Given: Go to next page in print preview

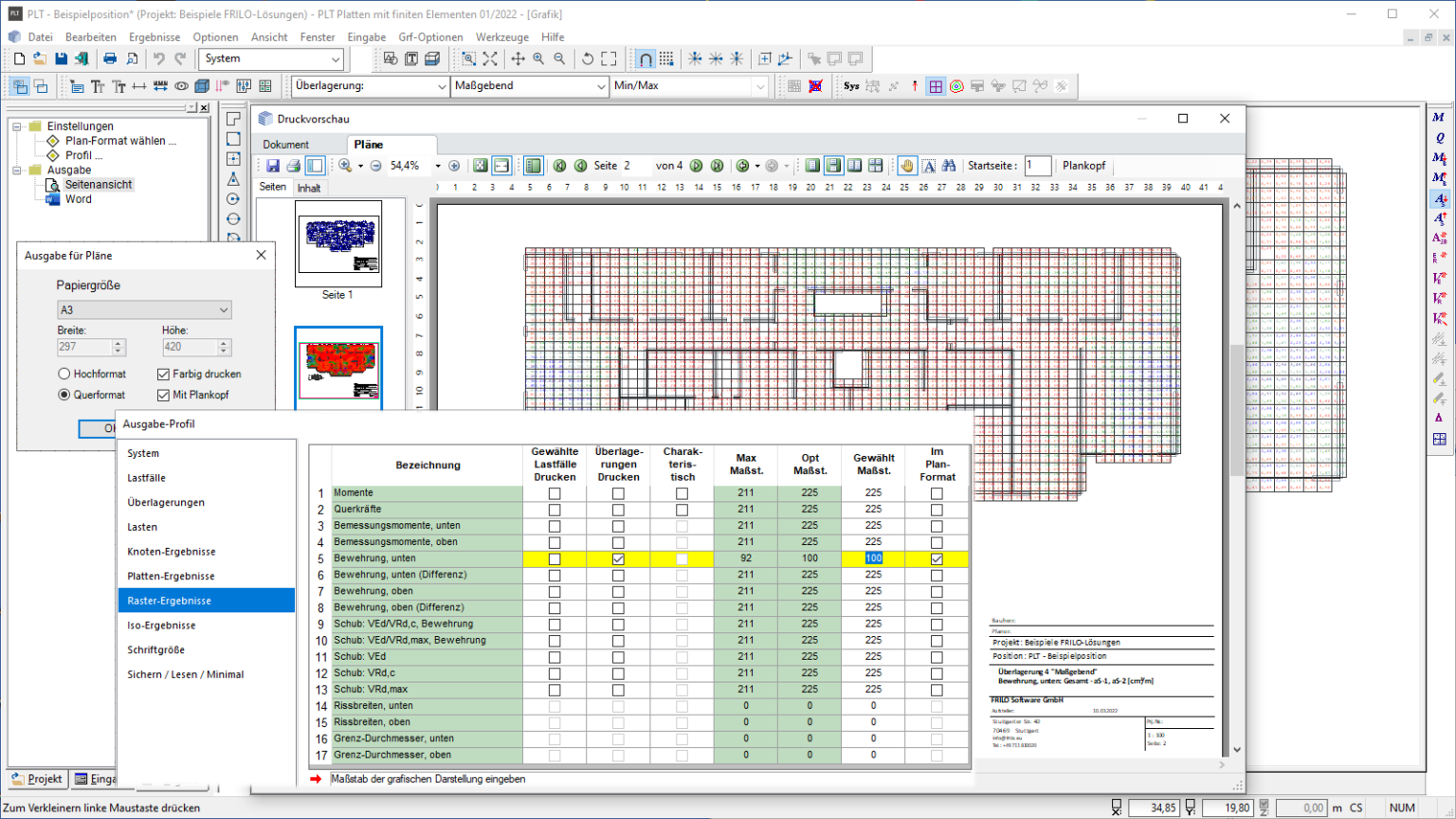Looking at the screenshot, I should pyautogui.click(x=697, y=166).
